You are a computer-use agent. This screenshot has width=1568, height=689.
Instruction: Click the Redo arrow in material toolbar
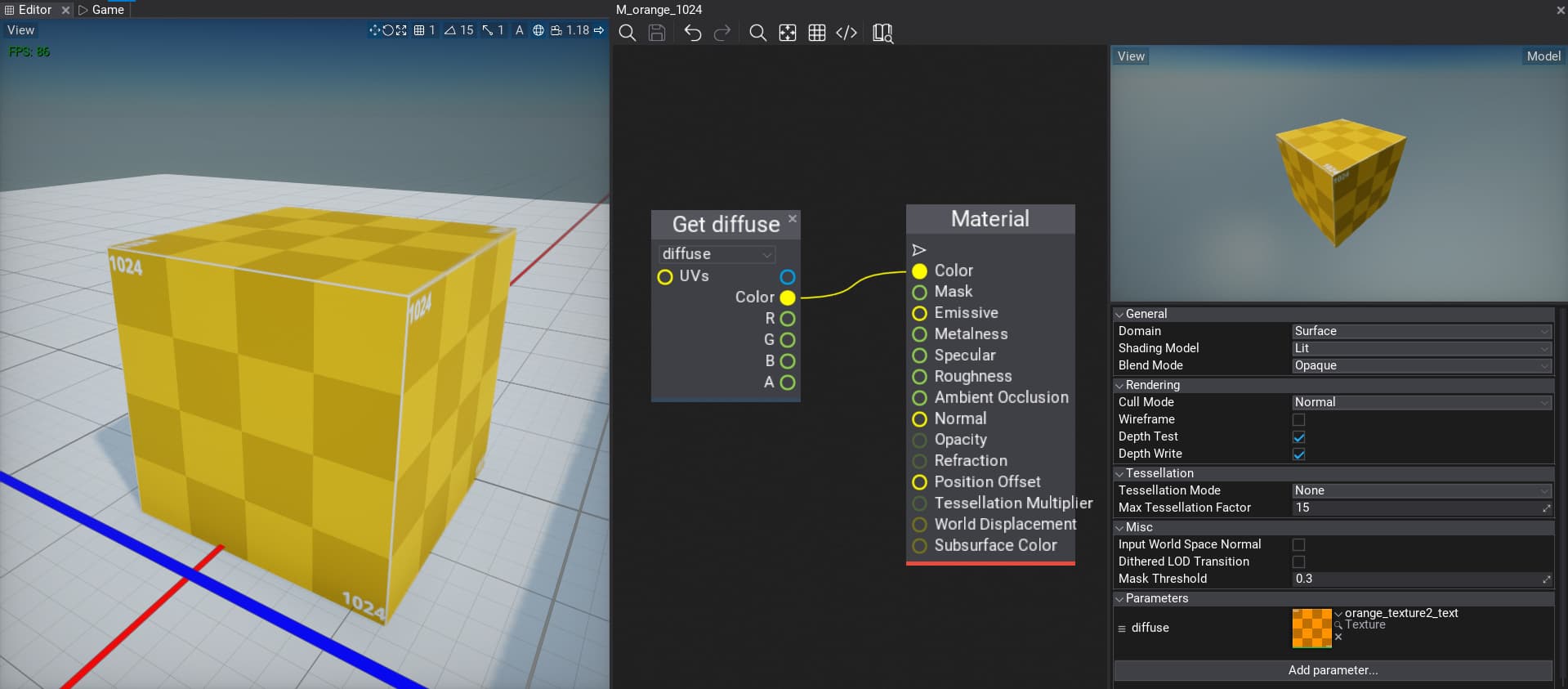tap(722, 33)
